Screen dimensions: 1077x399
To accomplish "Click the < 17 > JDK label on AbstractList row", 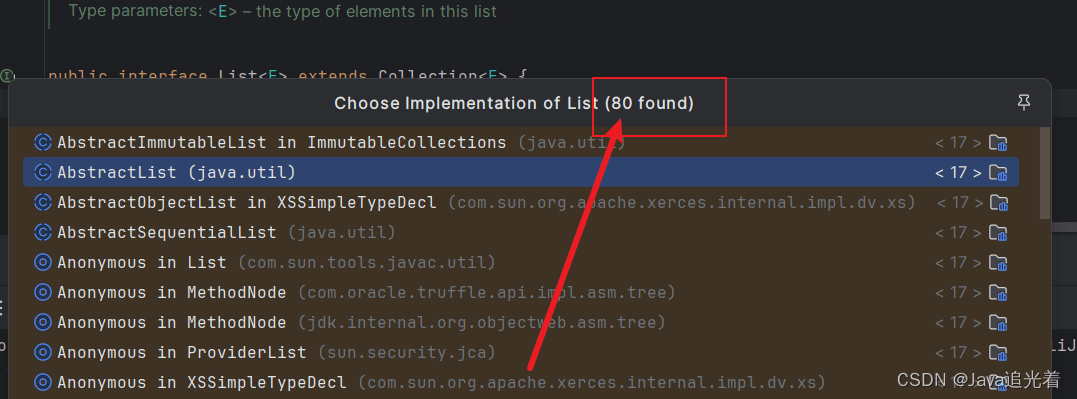I will pos(958,172).
